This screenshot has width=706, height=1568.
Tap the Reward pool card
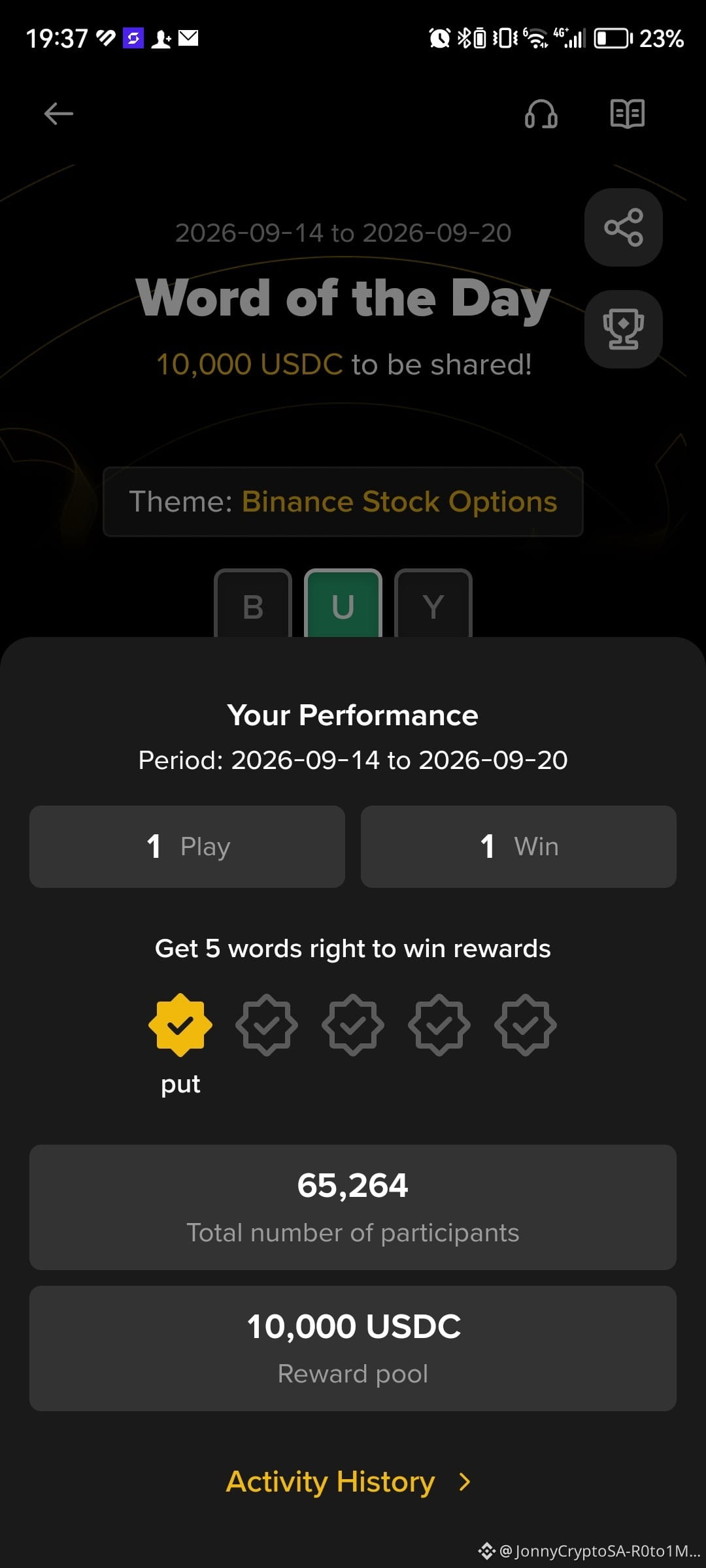[x=353, y=1348]
